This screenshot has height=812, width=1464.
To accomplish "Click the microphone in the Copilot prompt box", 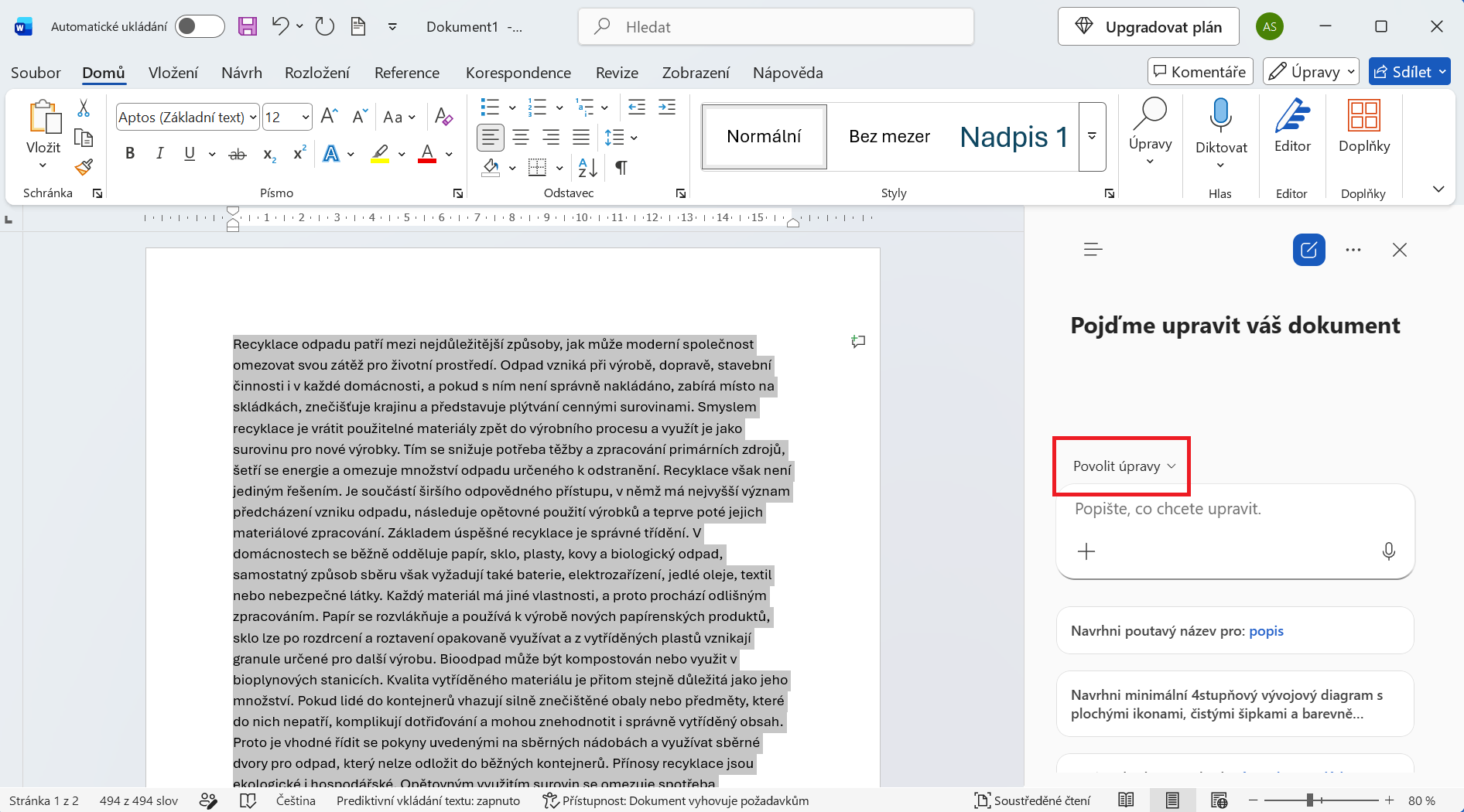I will click(x=1389, y=551).
